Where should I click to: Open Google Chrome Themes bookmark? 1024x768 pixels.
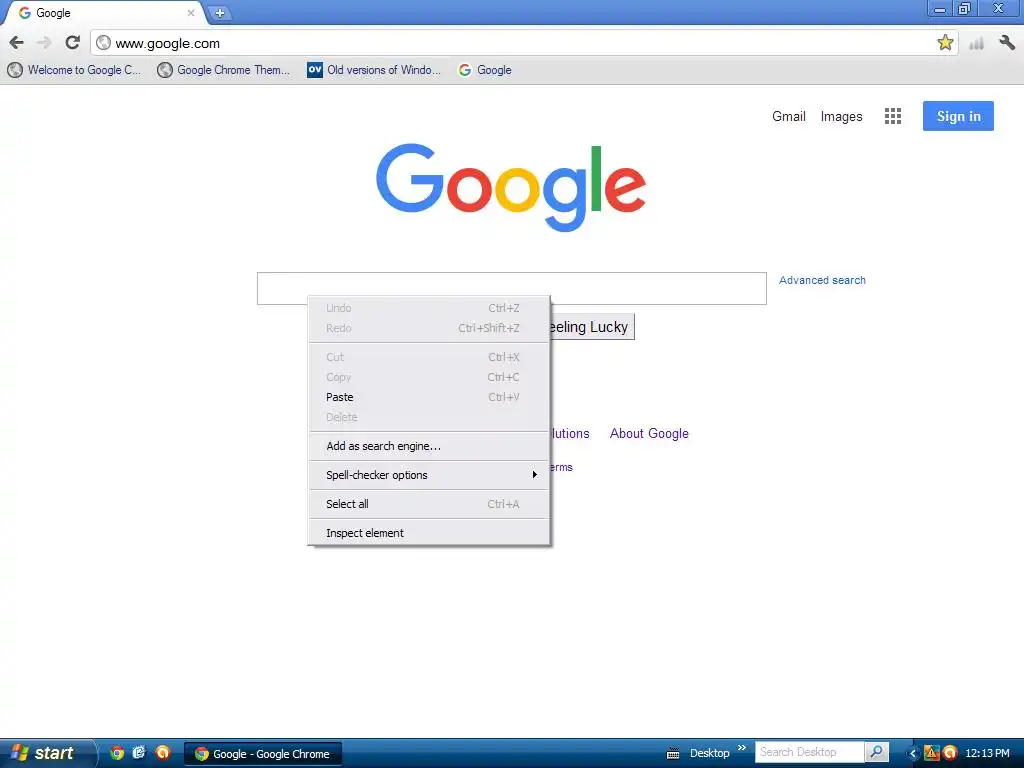click(x=223, y=70)
